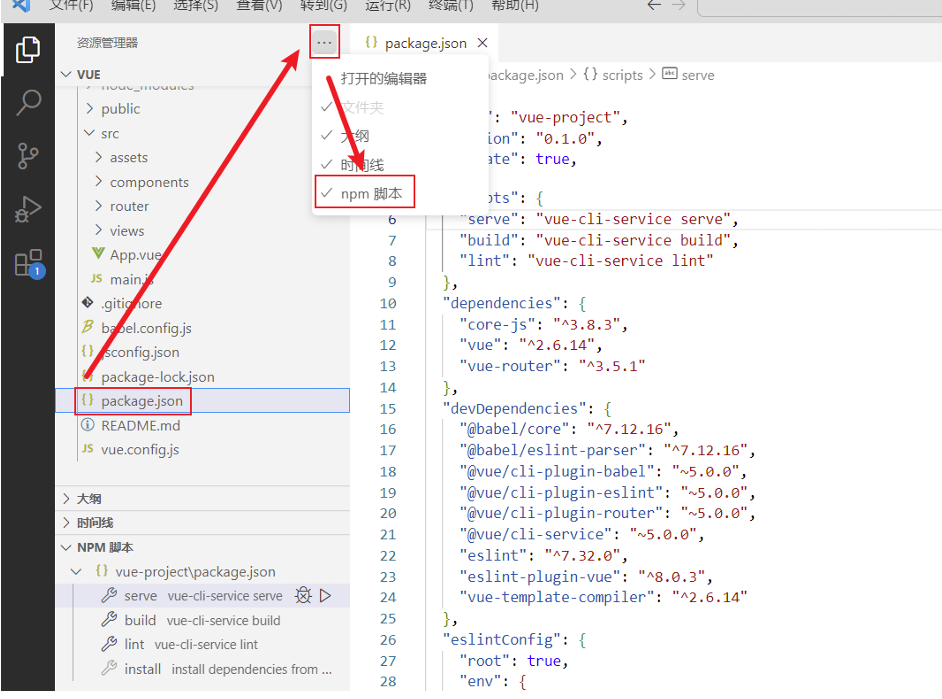Open the 帮助(H) menu
942x699 pixels.
[515, 5]
